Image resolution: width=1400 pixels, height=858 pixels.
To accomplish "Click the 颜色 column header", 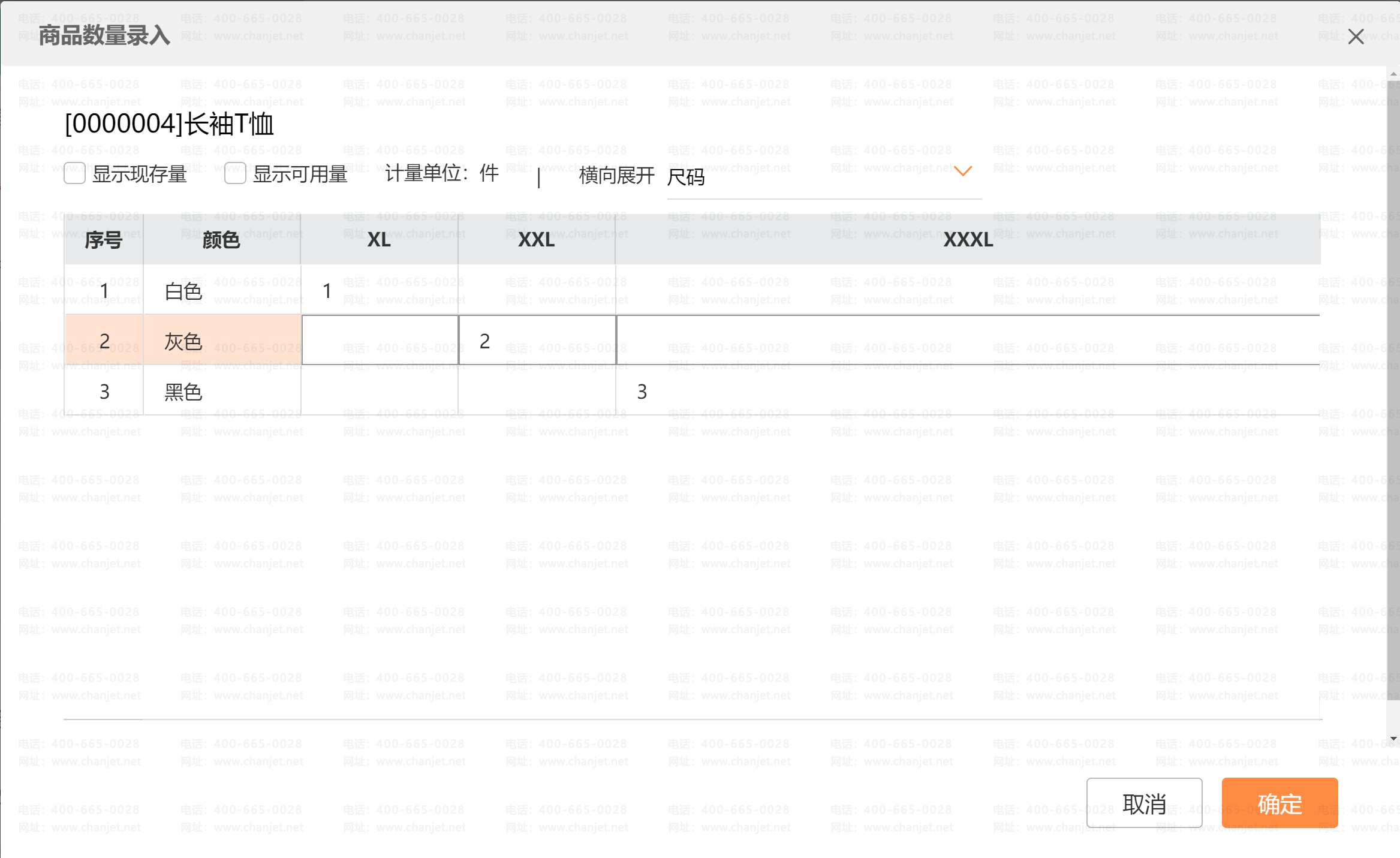I will point(221,240).
